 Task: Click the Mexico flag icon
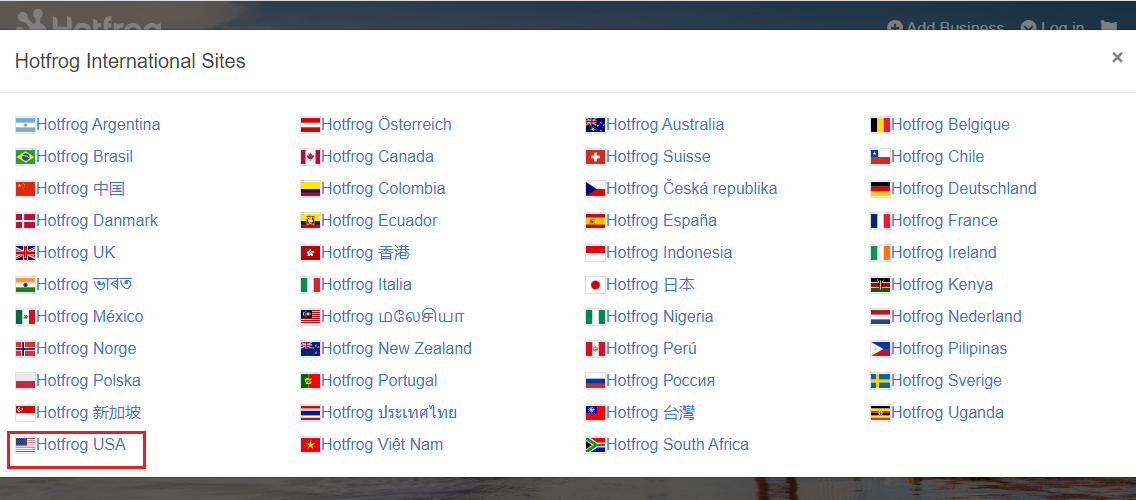25,317
